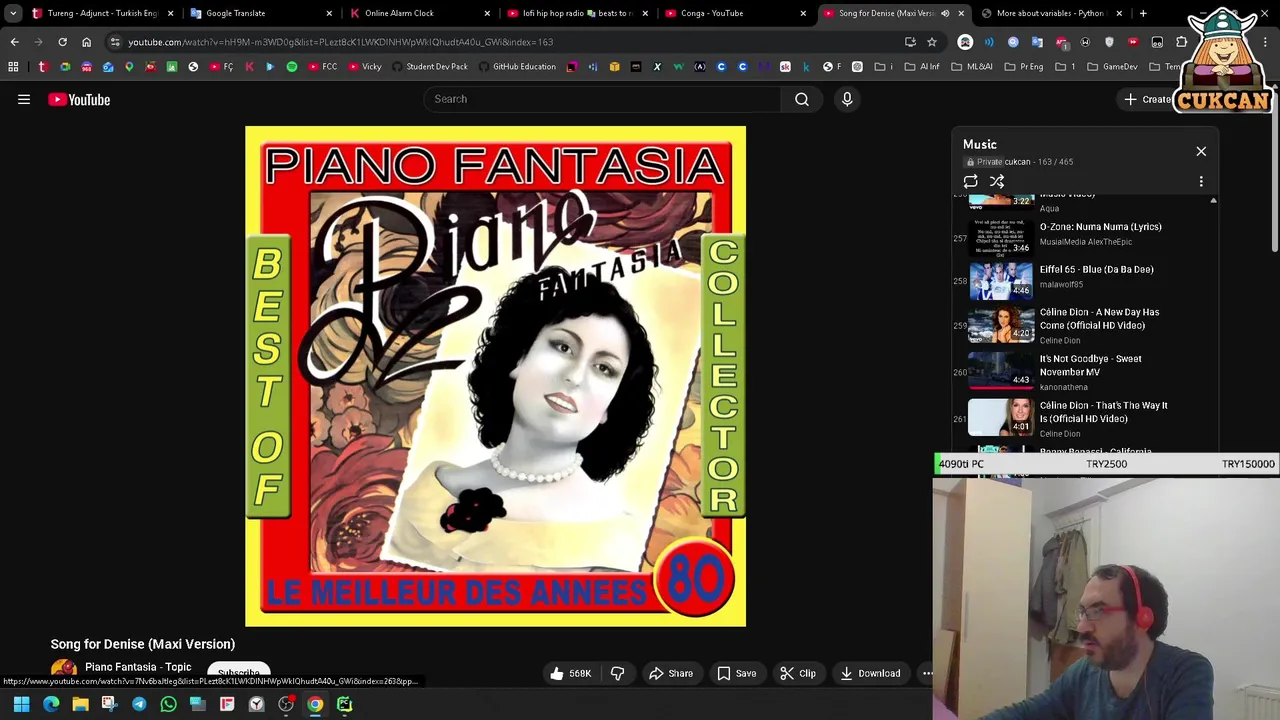The width and height of the screenshot is (1280, 720).
Task: Expand the GameDev bookmarks folder
Action: (1112, 66)
